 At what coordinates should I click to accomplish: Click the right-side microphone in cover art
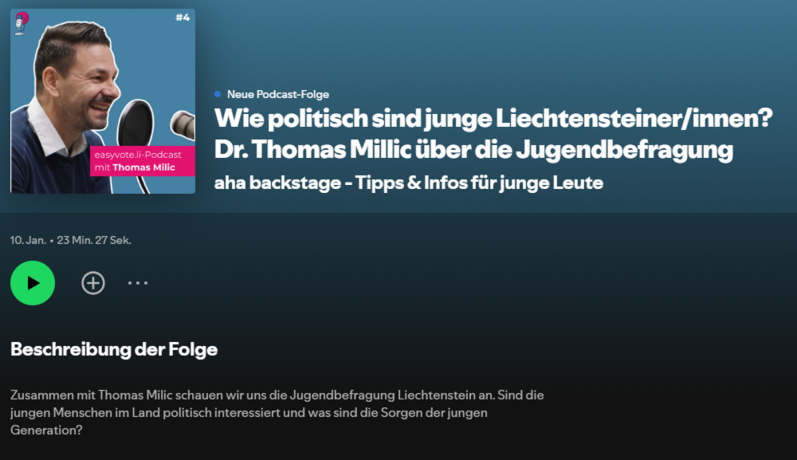183,124
